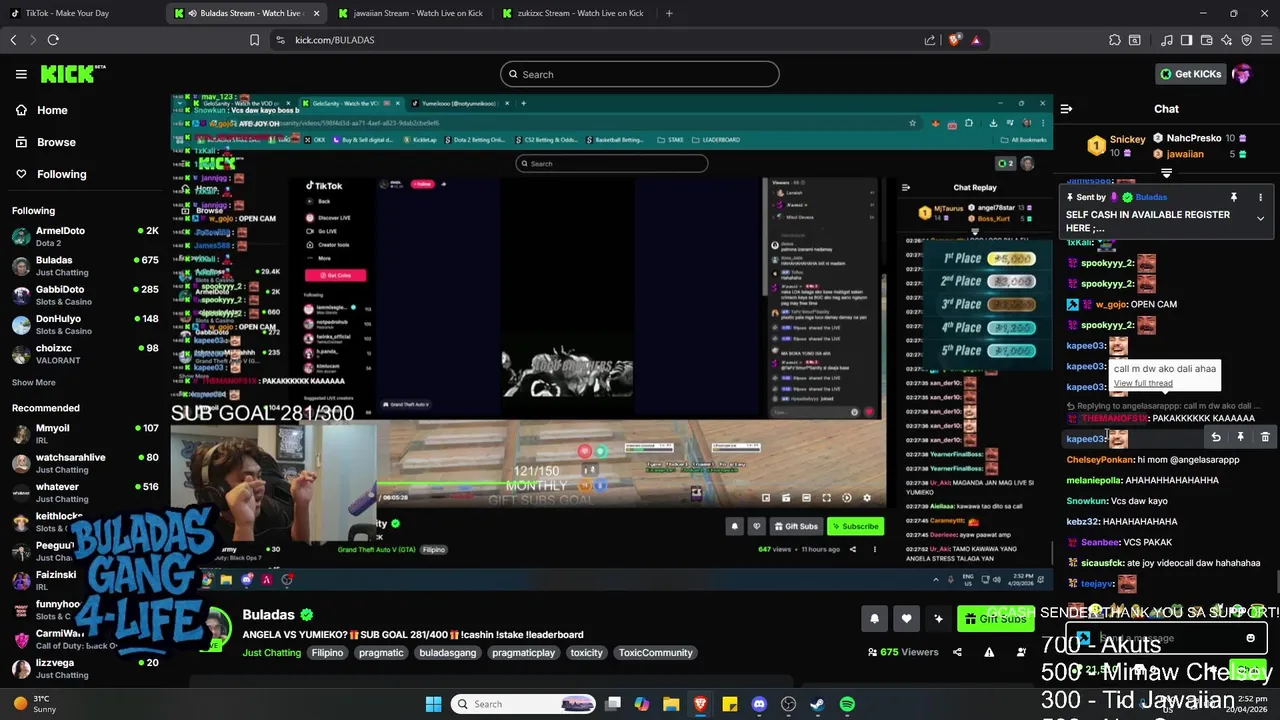1280x720 pixels.
Task: Expand Following list with Show More
Action: (x=33, y=382)
